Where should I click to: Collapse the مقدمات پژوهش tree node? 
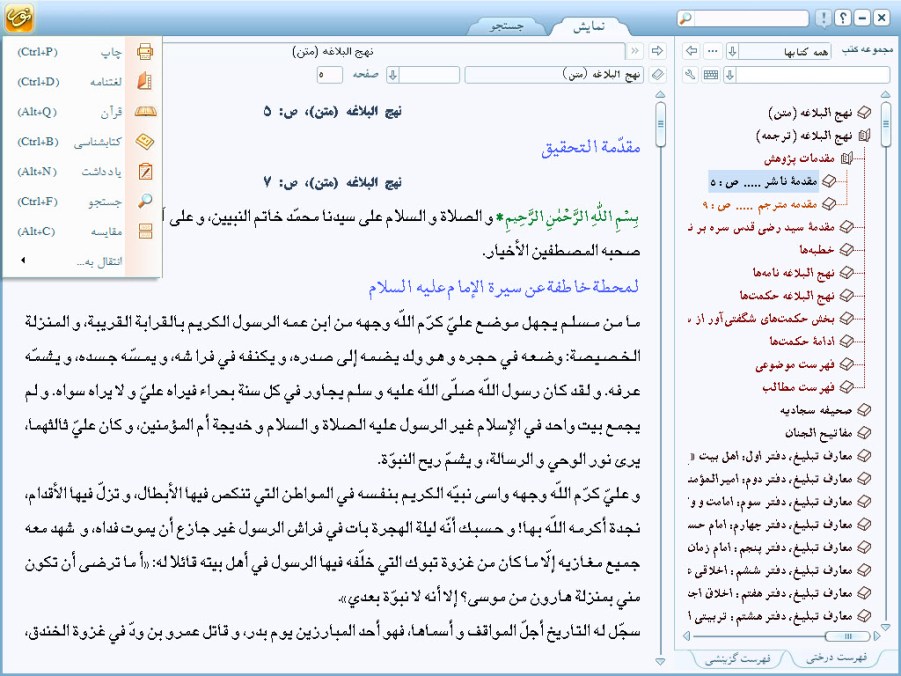coord(847,159)
